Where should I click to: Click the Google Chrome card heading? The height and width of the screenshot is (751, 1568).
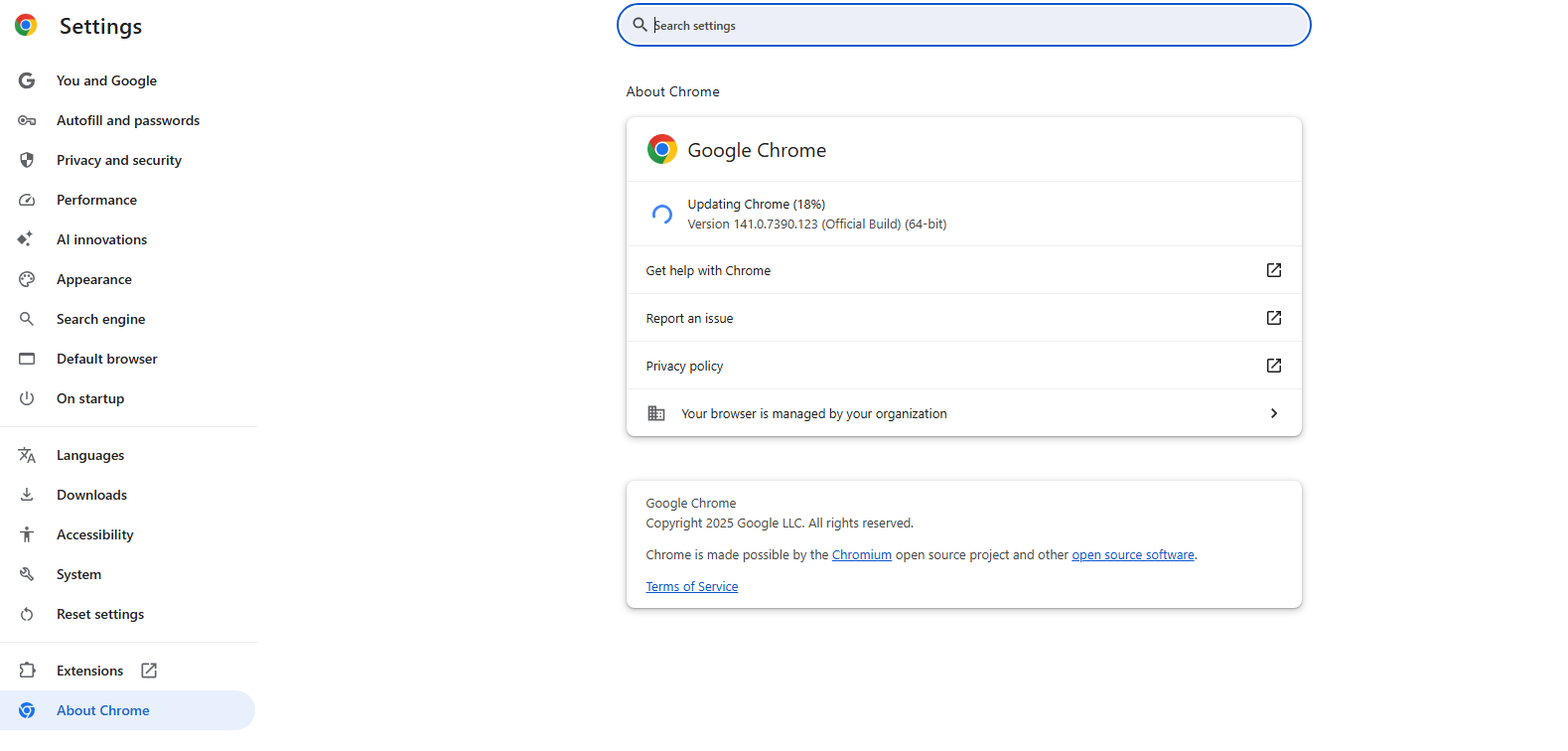coord(757,150)
